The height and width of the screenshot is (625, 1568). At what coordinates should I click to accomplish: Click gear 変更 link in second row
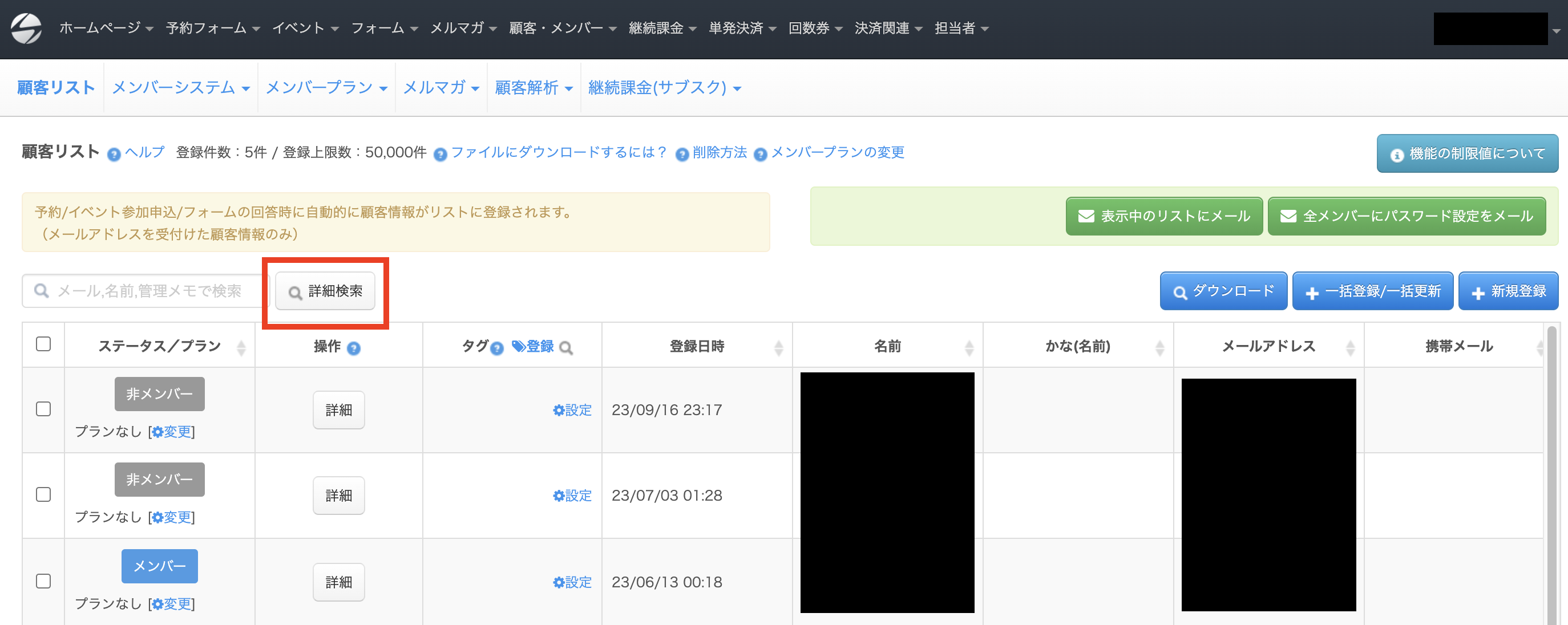pyautogui.click(x=171, y=517)
